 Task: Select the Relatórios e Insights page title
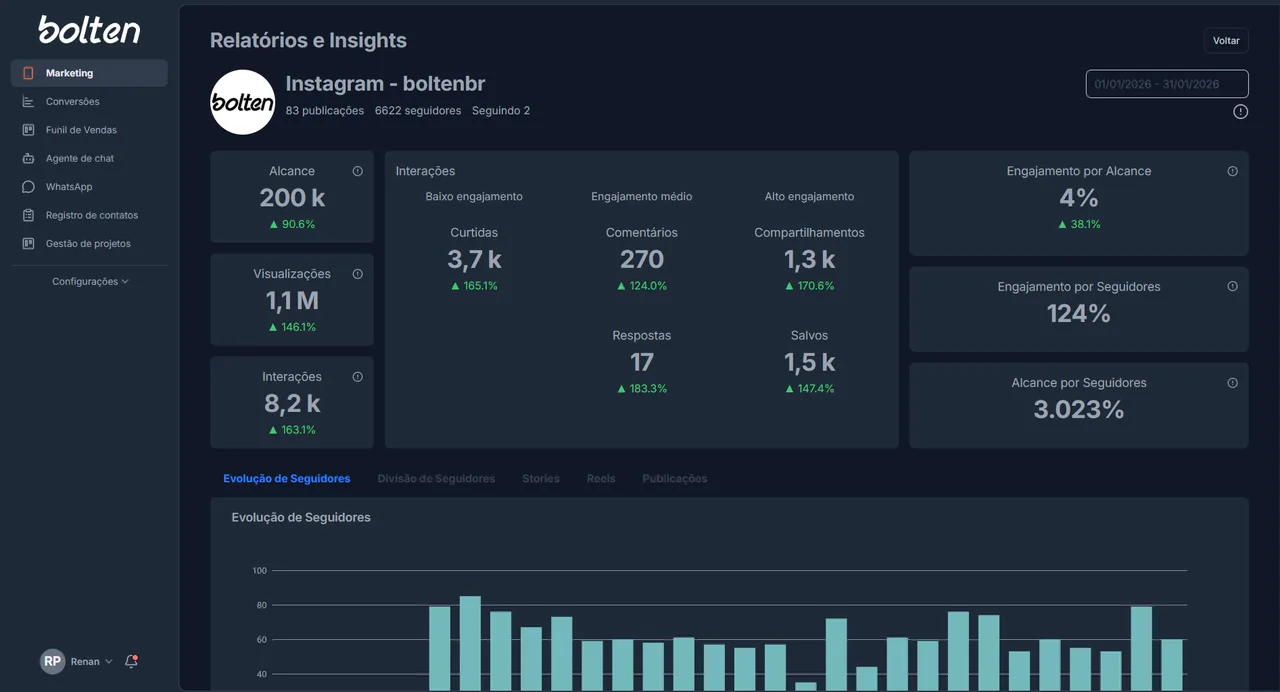pyautogui.click(x=308, y=41)
